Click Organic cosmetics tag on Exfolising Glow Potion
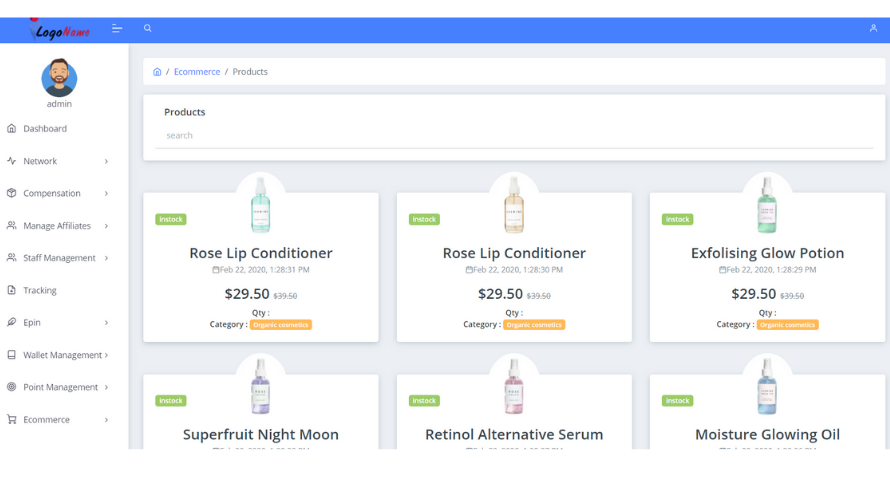The height and width of the screenshot is (500, 890). (787, 325)
